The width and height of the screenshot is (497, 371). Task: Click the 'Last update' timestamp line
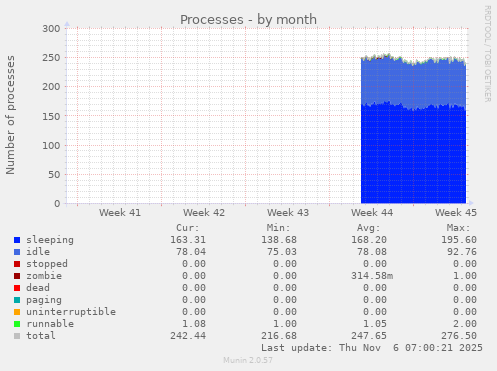coord(372,348)
